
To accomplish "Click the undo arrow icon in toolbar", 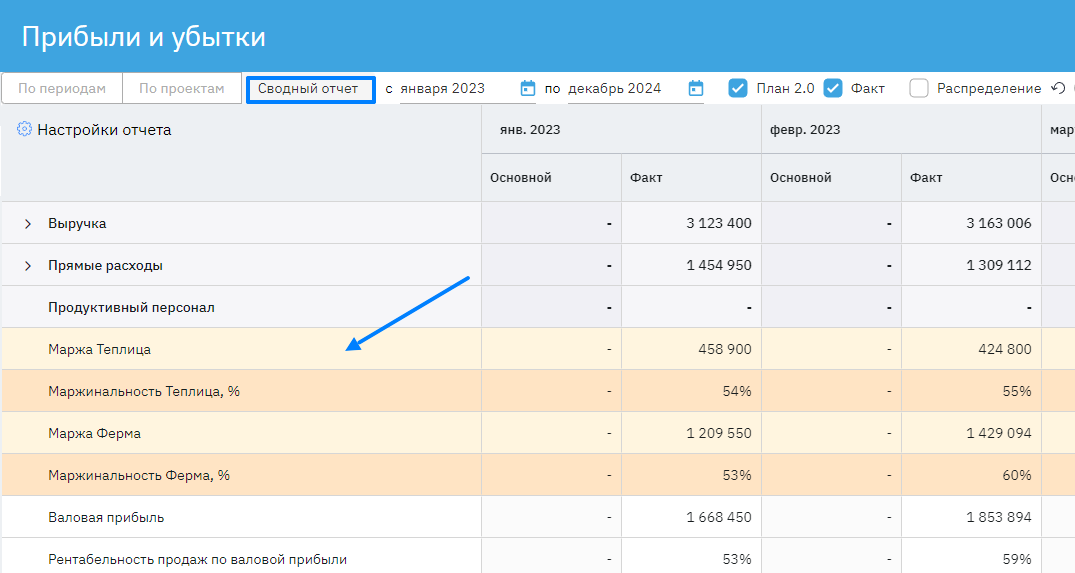I will 1058,88.
